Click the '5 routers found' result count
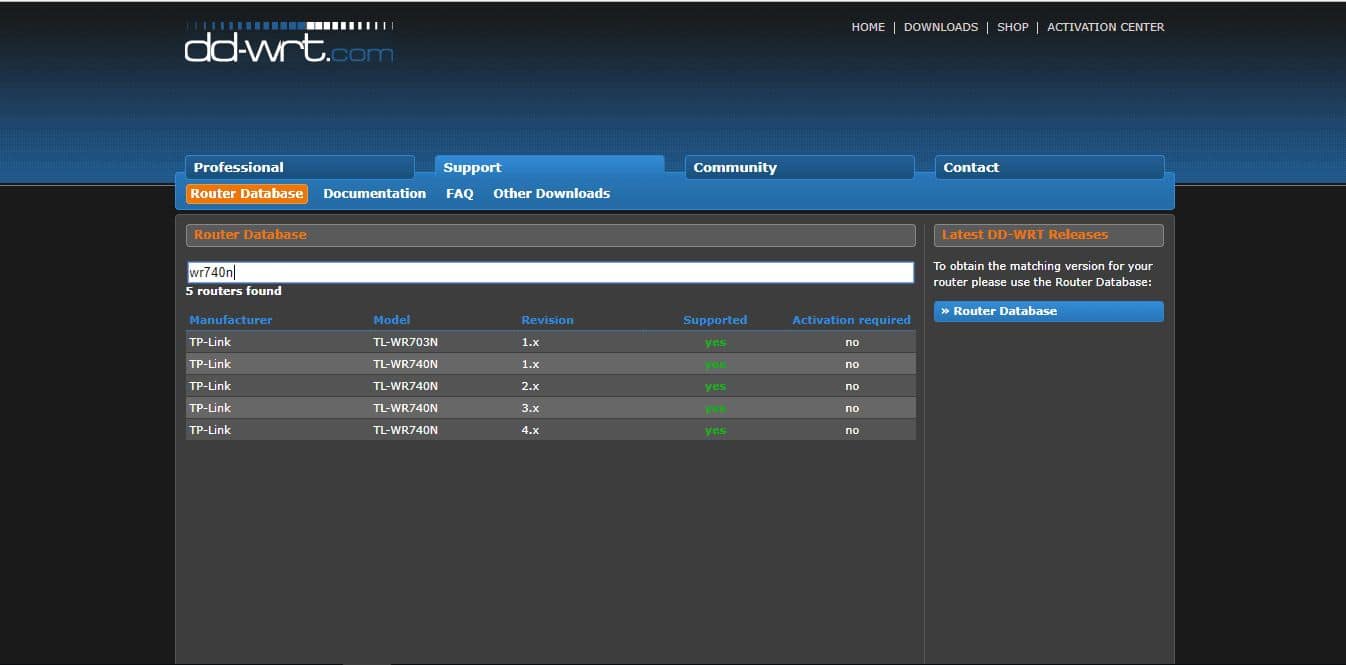1346x665 pixels. point(234,291)
